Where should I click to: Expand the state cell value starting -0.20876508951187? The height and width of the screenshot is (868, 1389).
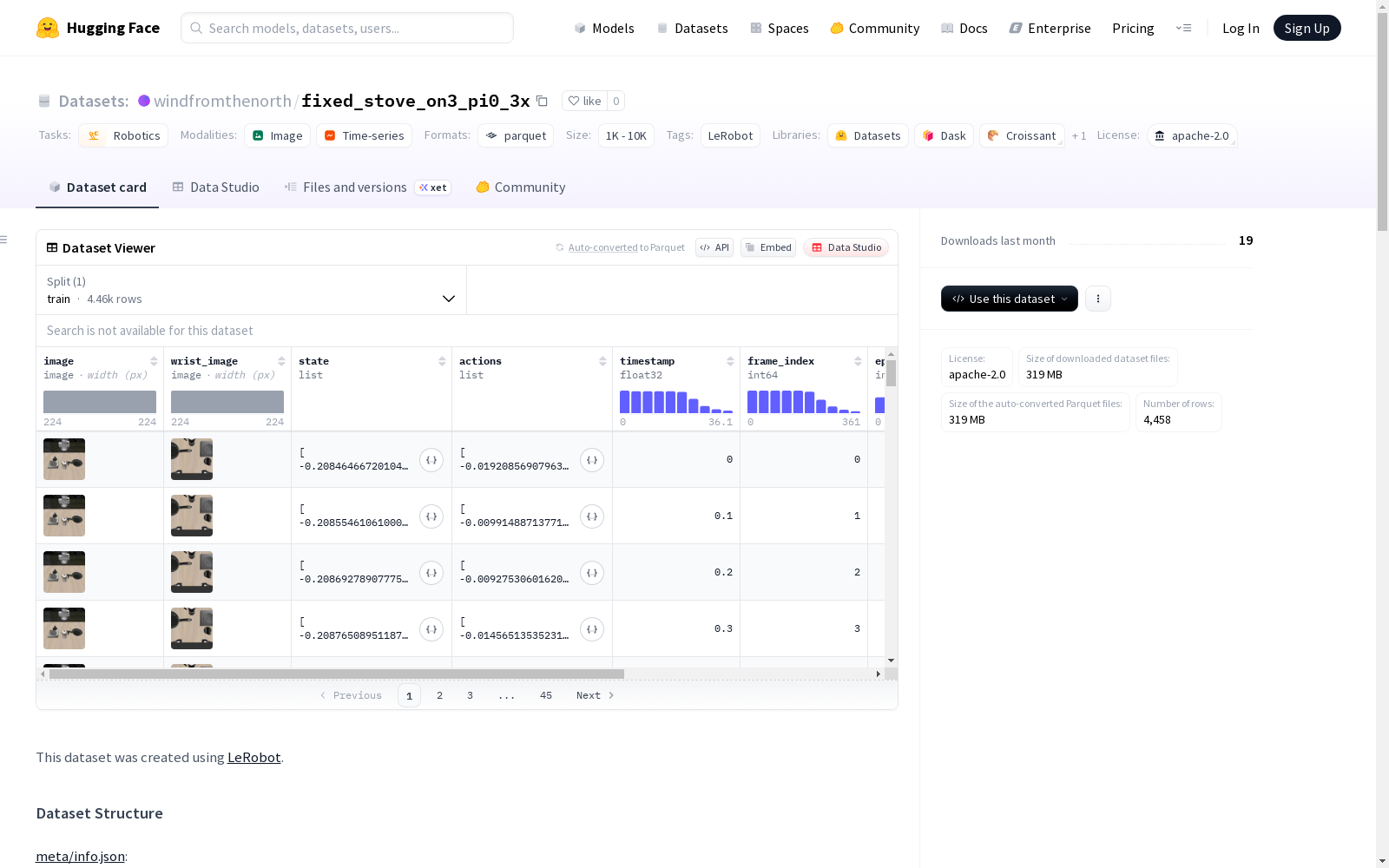(x=431, y=629)
